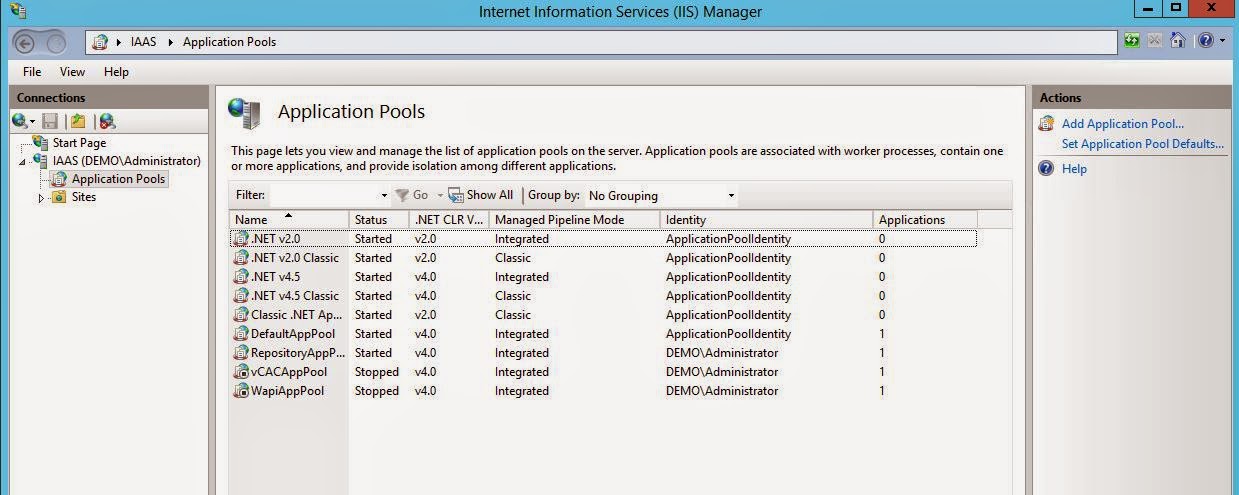The image size is (1239, 495).
Task: Select the .NET v2.0 row name
Action: tap(275, 238)
